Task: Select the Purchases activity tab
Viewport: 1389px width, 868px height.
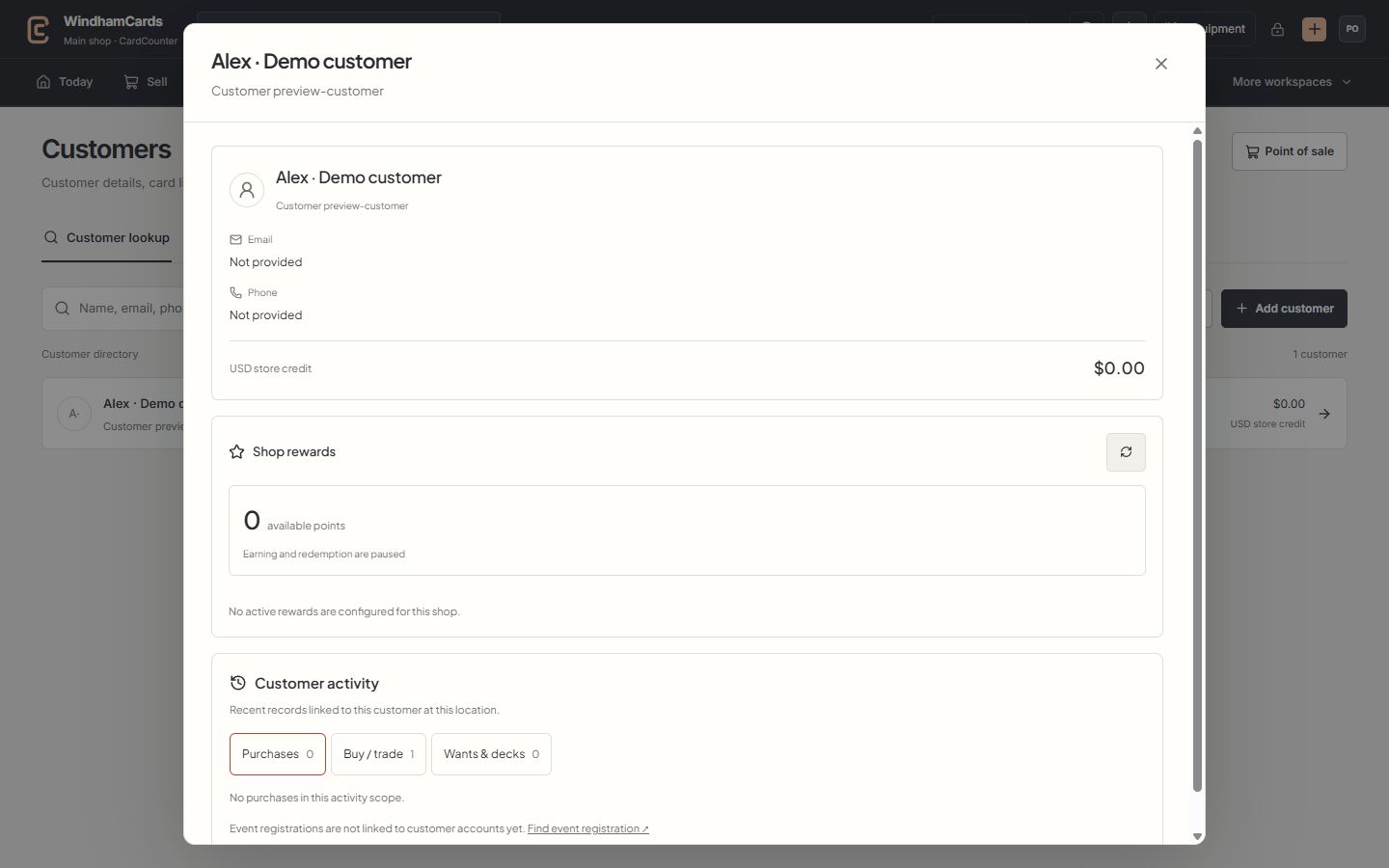Action: point(278,754)
